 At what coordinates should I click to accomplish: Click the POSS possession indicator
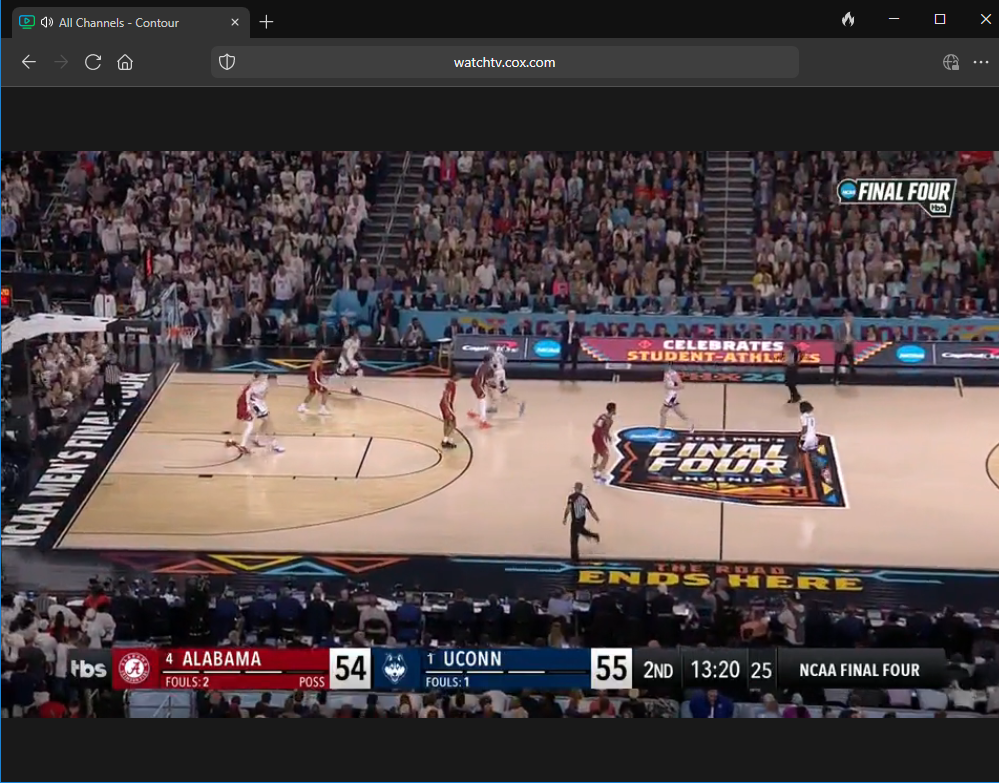coord(312,682)
